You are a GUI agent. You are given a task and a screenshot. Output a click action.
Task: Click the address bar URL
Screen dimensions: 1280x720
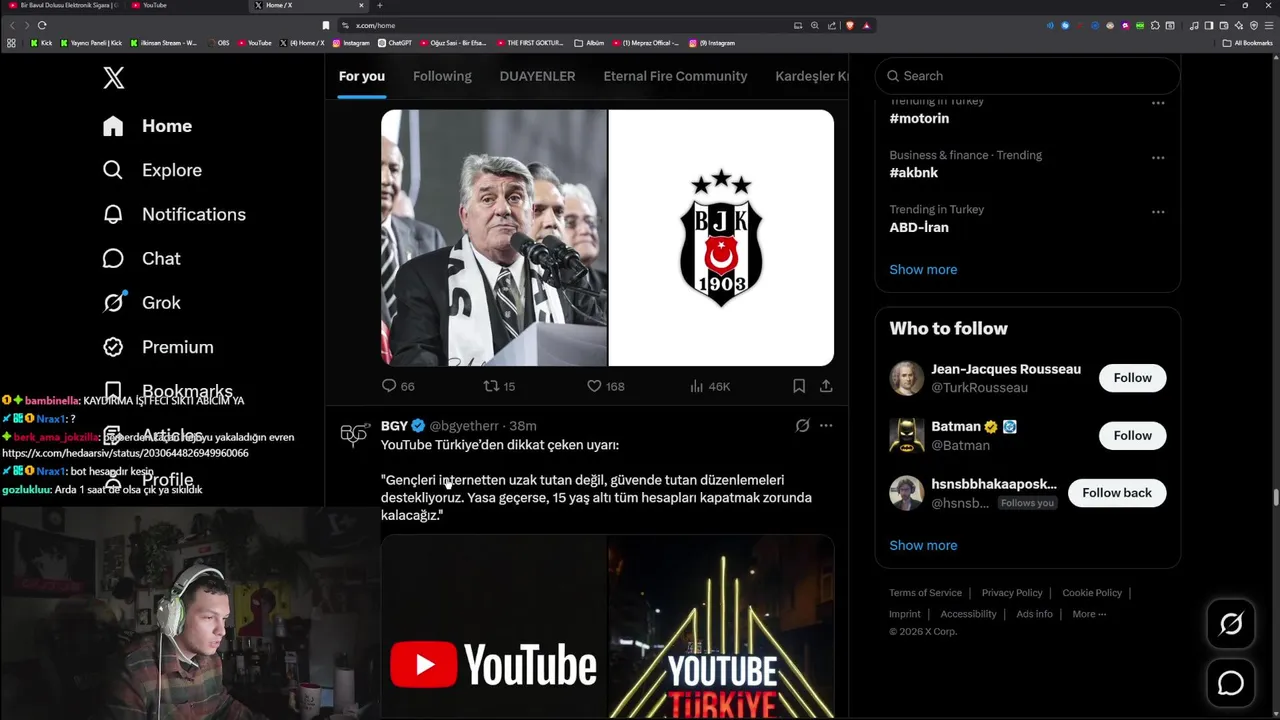(x=375, y=25)
